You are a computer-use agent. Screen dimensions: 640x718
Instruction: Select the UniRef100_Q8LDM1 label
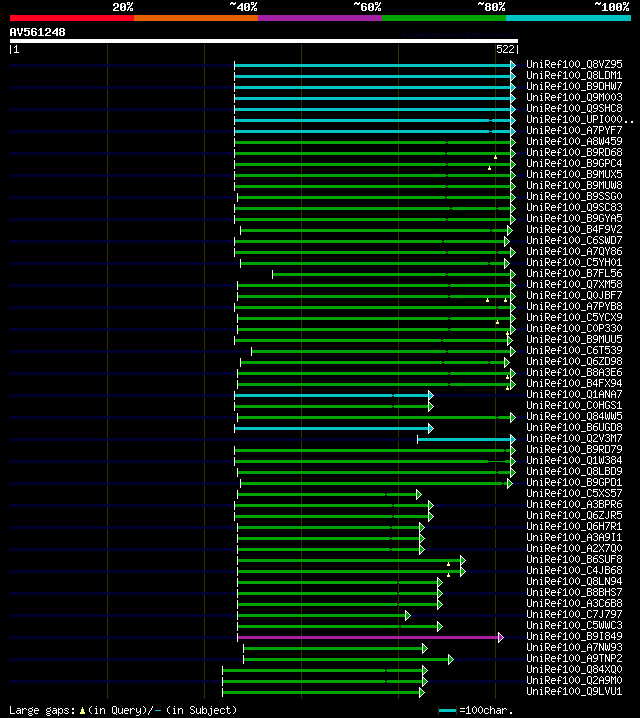coord(574,75)
